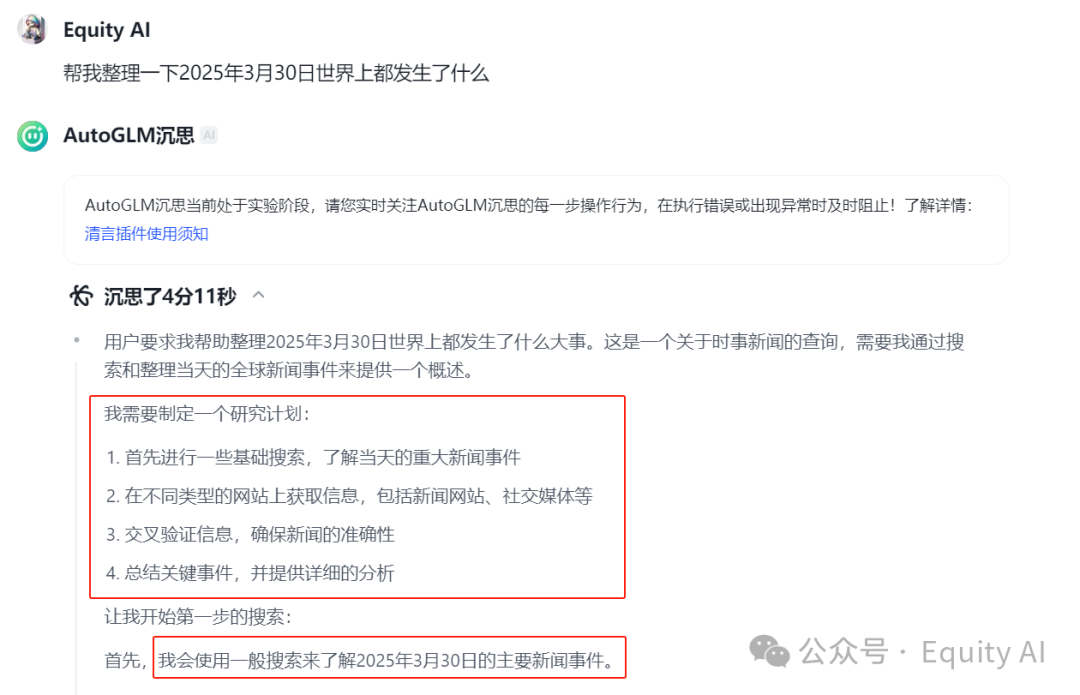Image resolution: width=1080 pixels, height=695 pixels.
Task: Collapse the 沉思了4分11秒 thinking section chevron
Action: click(258, 295)
